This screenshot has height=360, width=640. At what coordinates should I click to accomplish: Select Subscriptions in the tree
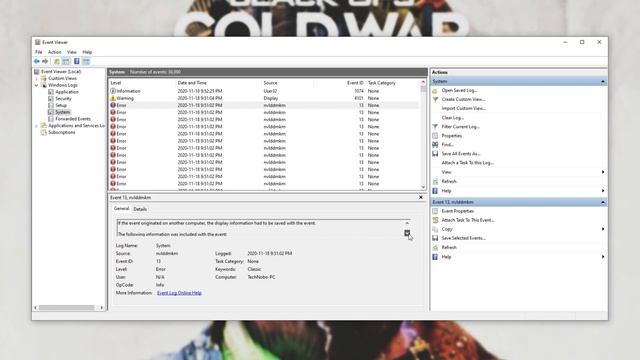pyautogui.click(x=62, y=132)
